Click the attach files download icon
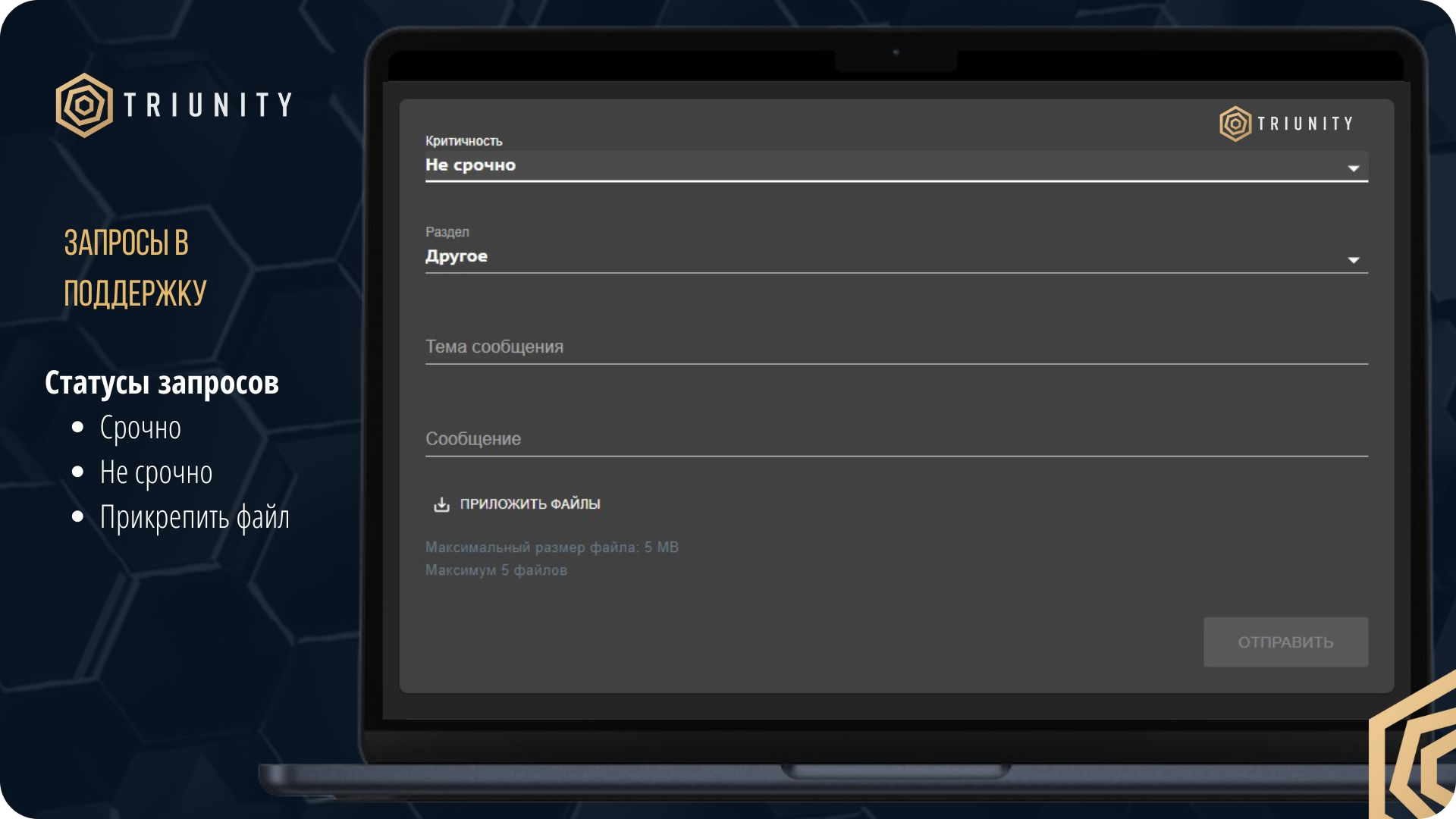 click(x=441, y=504)
